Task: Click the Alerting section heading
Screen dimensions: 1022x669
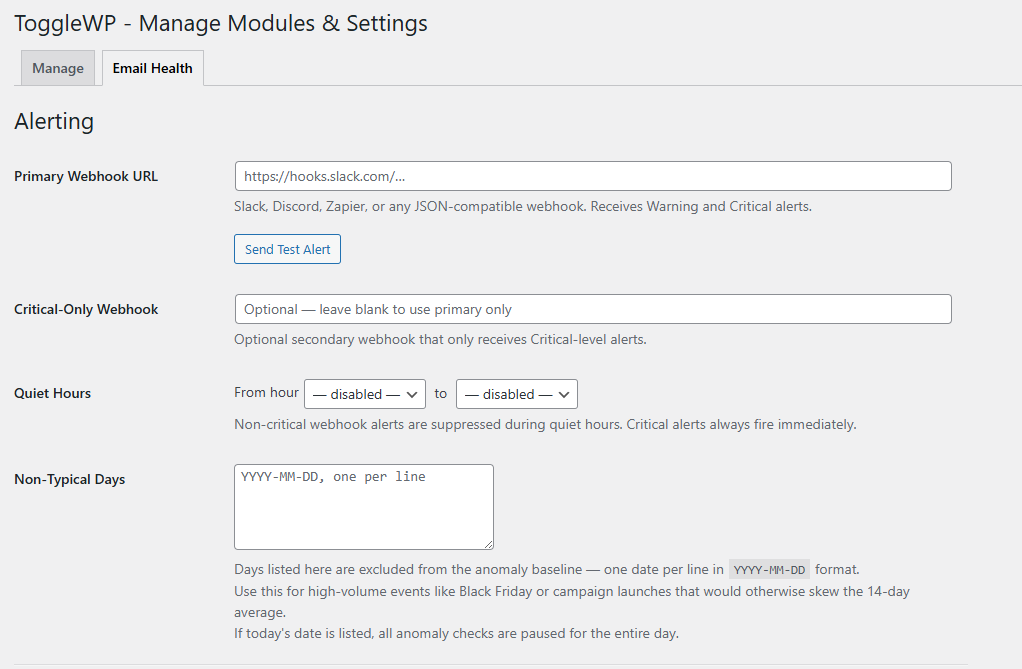Action: tap(54, 121)
